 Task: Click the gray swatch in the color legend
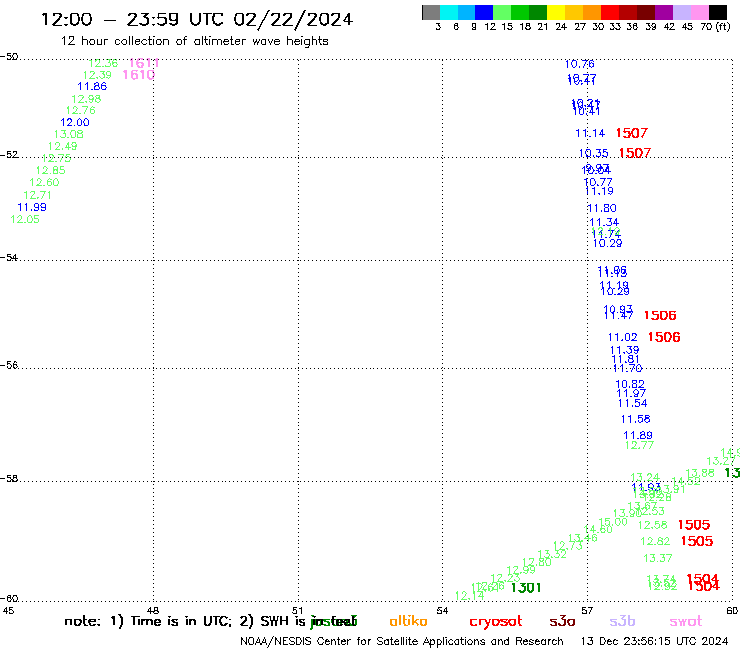pyautogui.click(x=431, y=12)
